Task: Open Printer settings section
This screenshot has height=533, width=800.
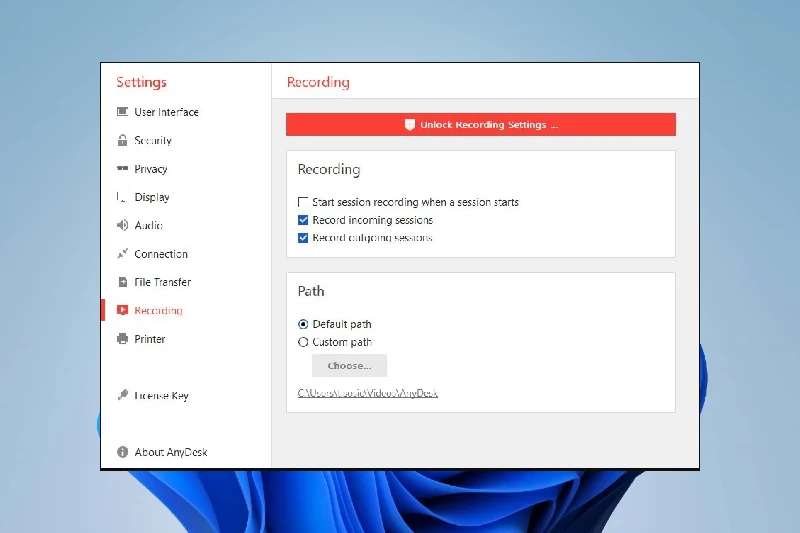Action: pyautogui.click(x=149, y=339)
